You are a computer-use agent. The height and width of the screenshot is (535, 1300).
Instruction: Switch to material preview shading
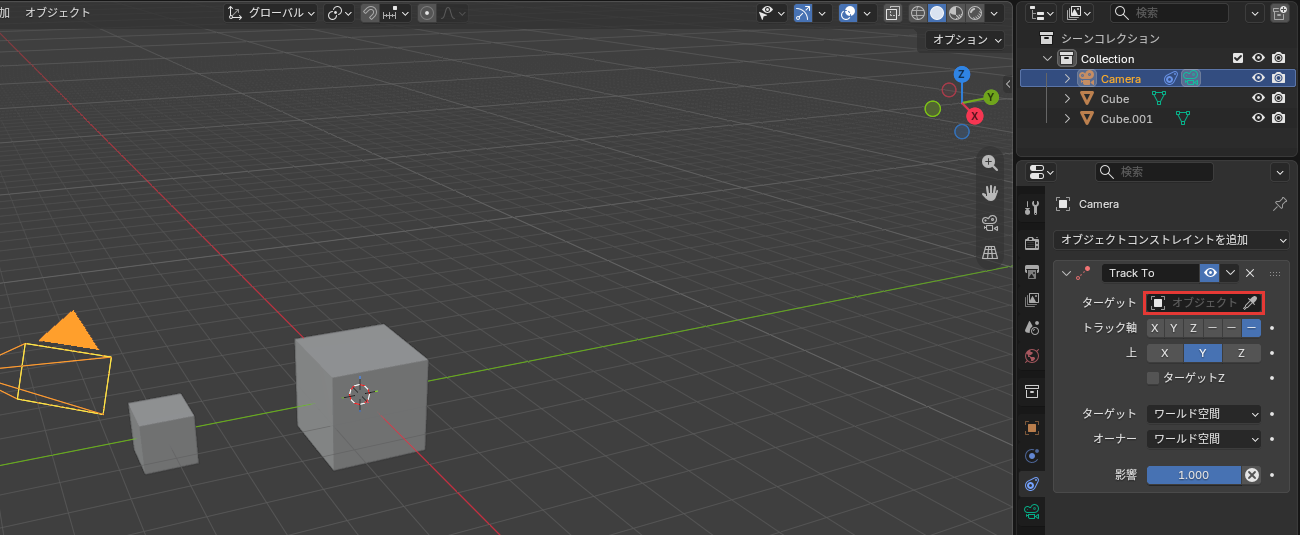(956, 13)
